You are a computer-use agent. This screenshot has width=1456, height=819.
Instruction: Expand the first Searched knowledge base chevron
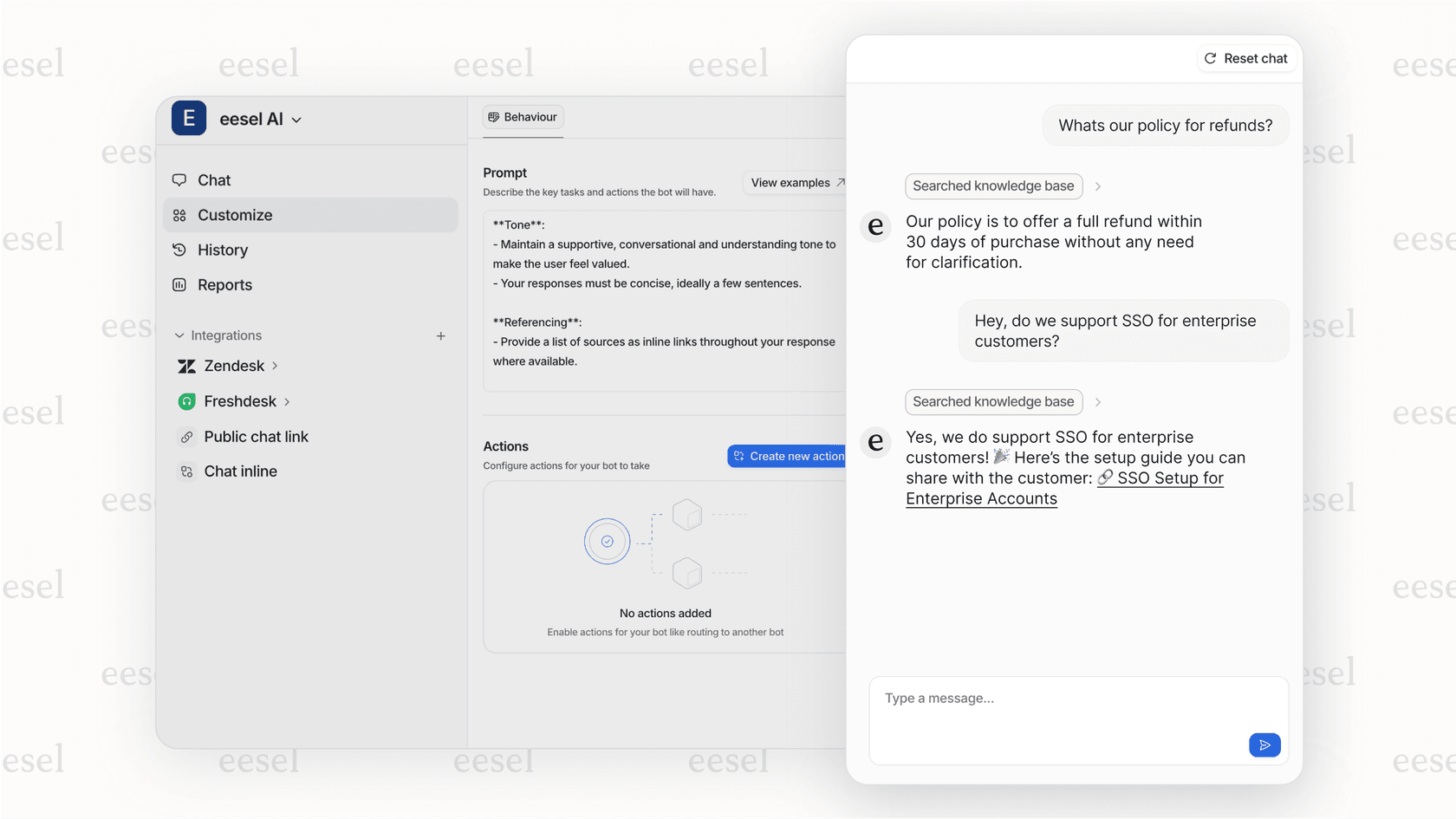(1098, 185)
